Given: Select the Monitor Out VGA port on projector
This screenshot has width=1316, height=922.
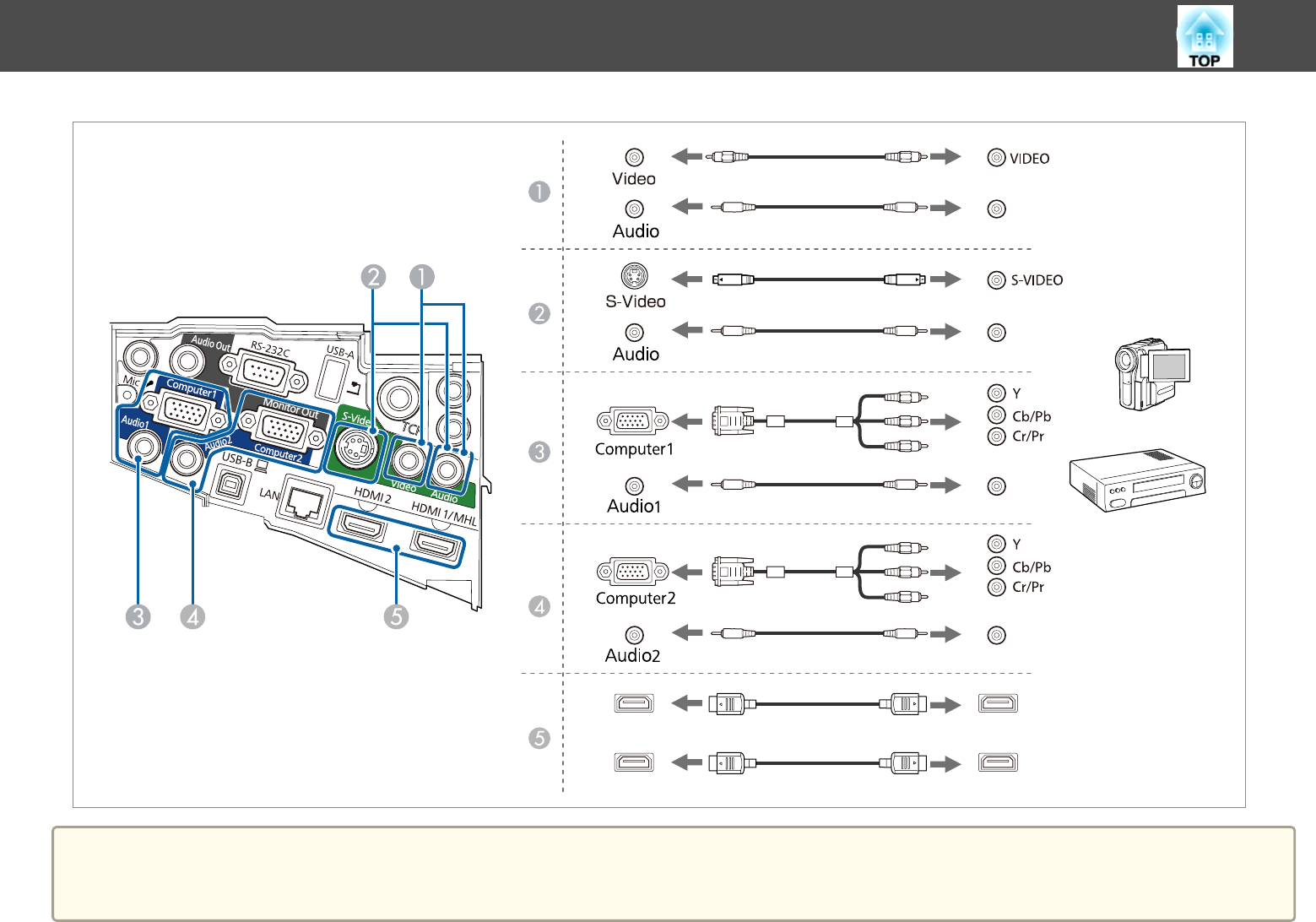Looking at the screenshot, I should [283, 431].
